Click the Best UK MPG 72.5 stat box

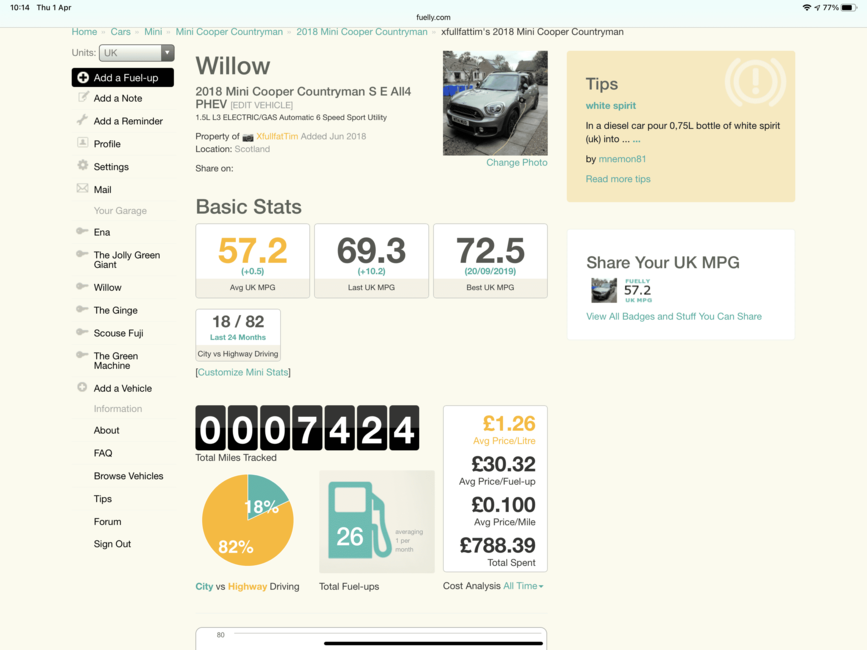(x=490, y=261)
